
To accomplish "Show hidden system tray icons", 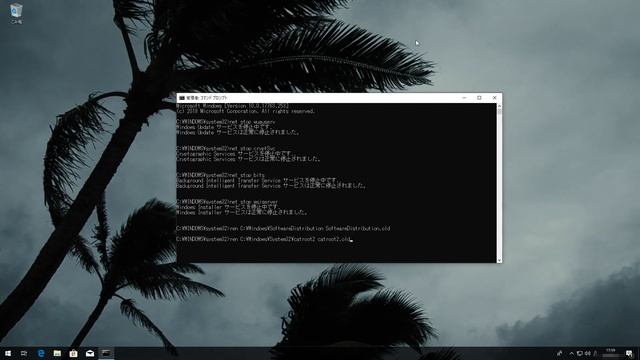I will coord(571,353).
